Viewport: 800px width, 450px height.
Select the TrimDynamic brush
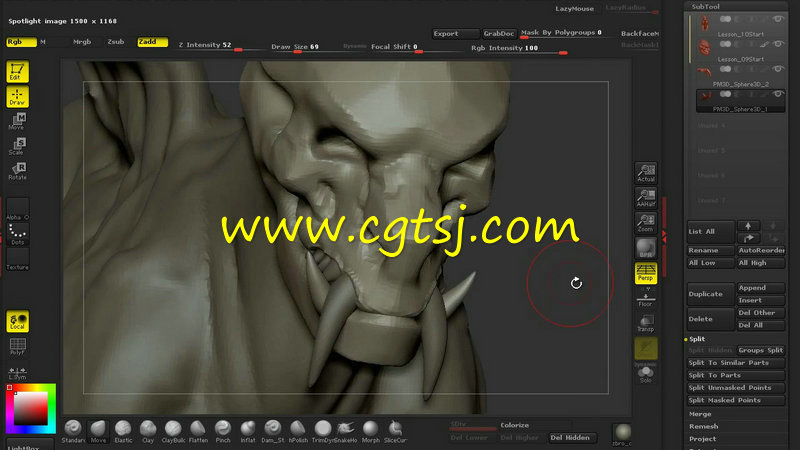322,432
